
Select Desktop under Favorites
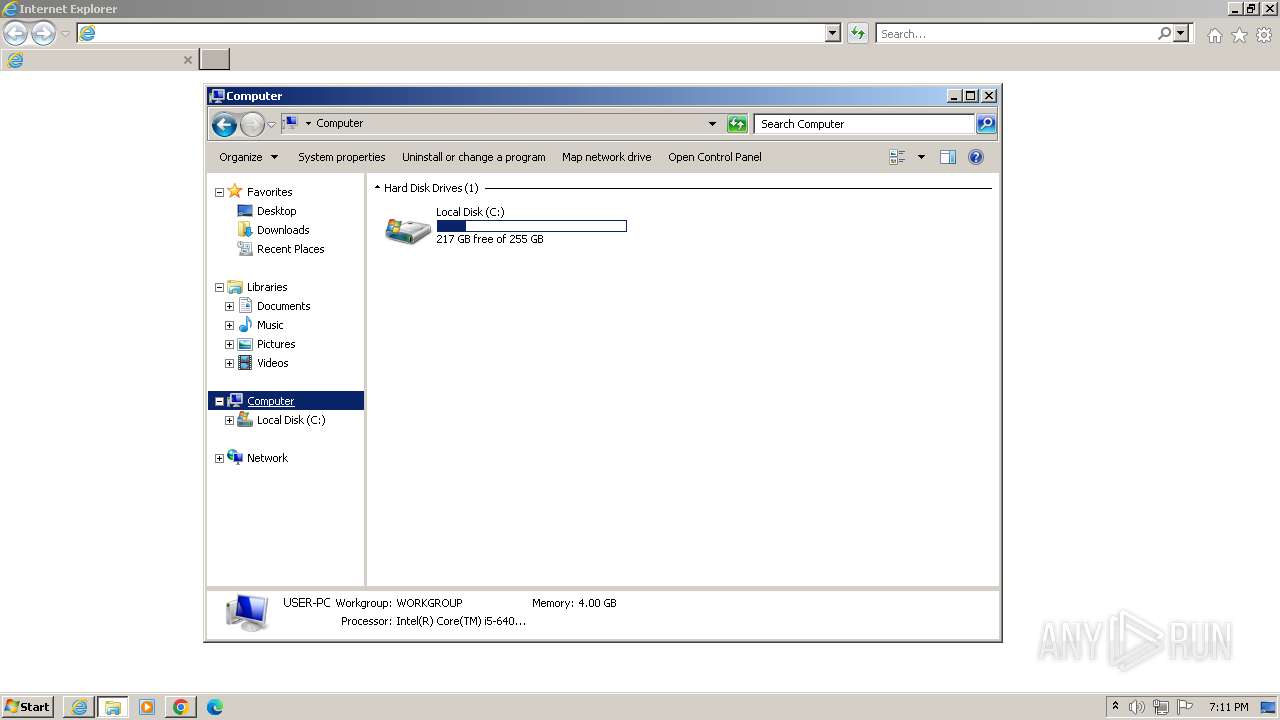coord(276,211)
